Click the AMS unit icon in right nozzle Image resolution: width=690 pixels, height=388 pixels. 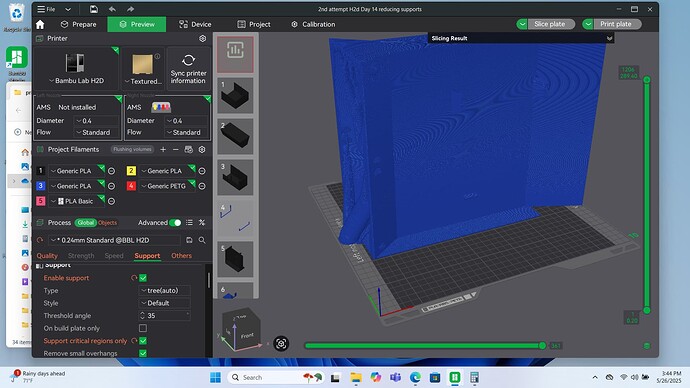(x=161, y=107)
